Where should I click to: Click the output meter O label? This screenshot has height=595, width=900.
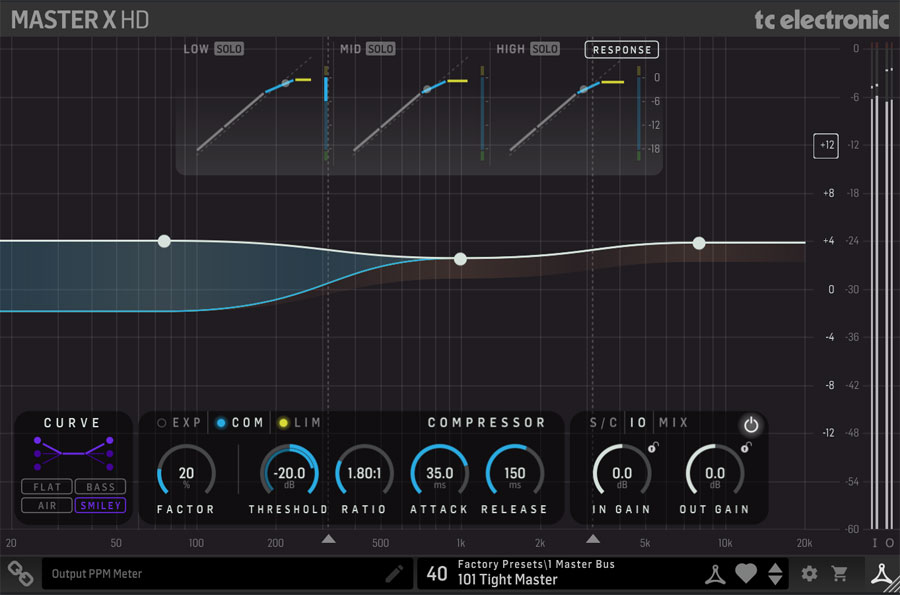(889, 543)
